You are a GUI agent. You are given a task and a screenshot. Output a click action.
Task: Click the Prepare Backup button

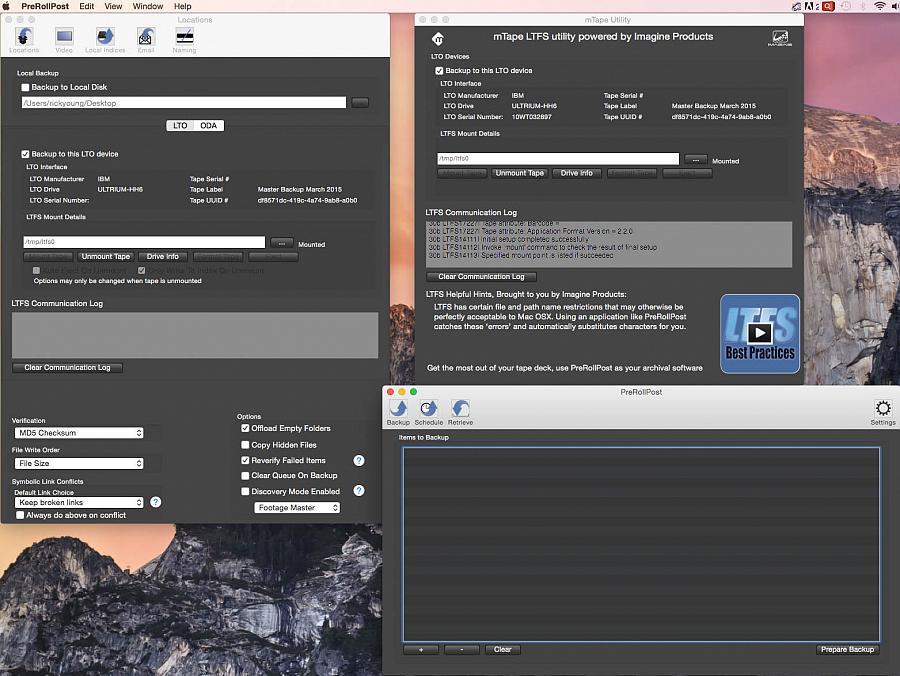point(847,650)
